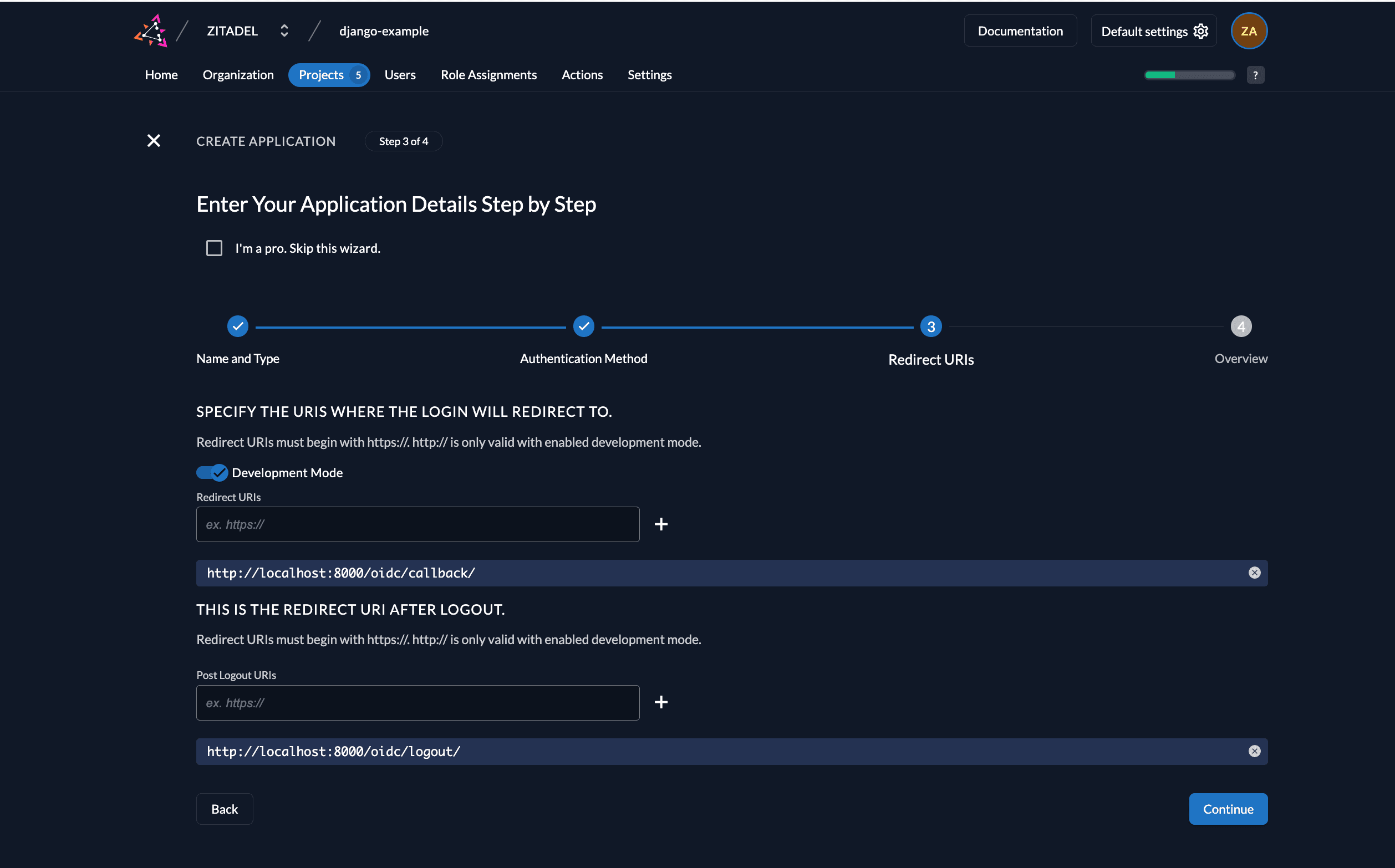Open the Role Assignments tab

point(488,75)
